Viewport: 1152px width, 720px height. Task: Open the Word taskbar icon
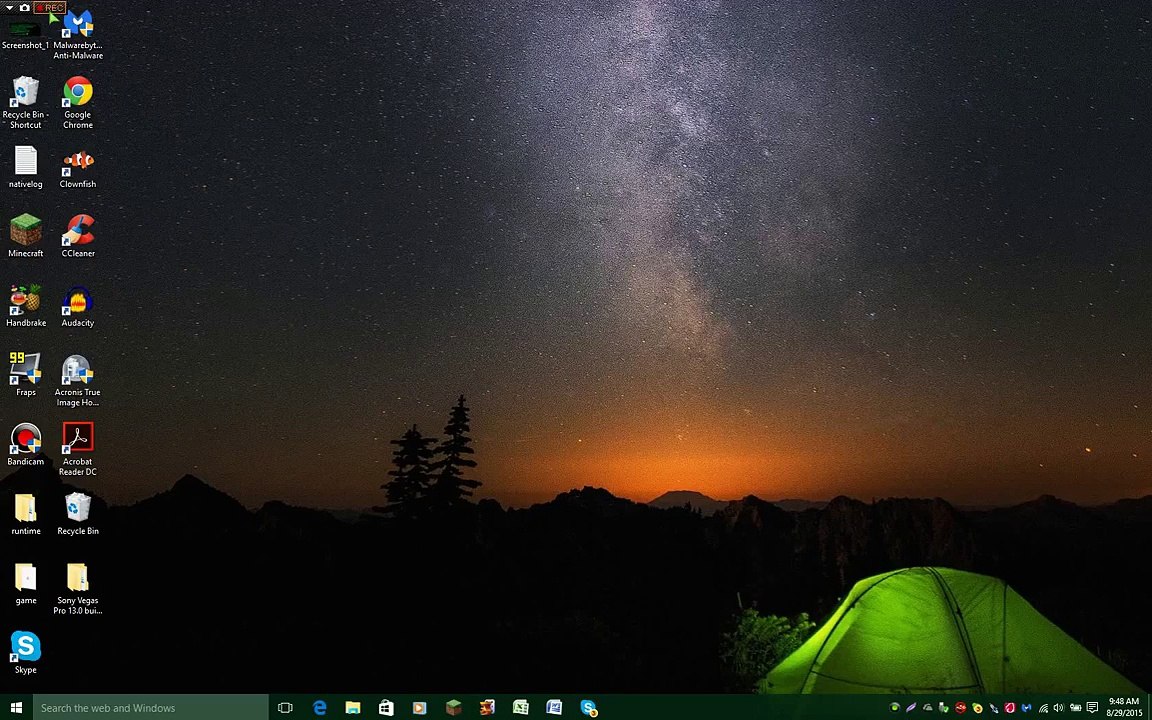(554, 708)
